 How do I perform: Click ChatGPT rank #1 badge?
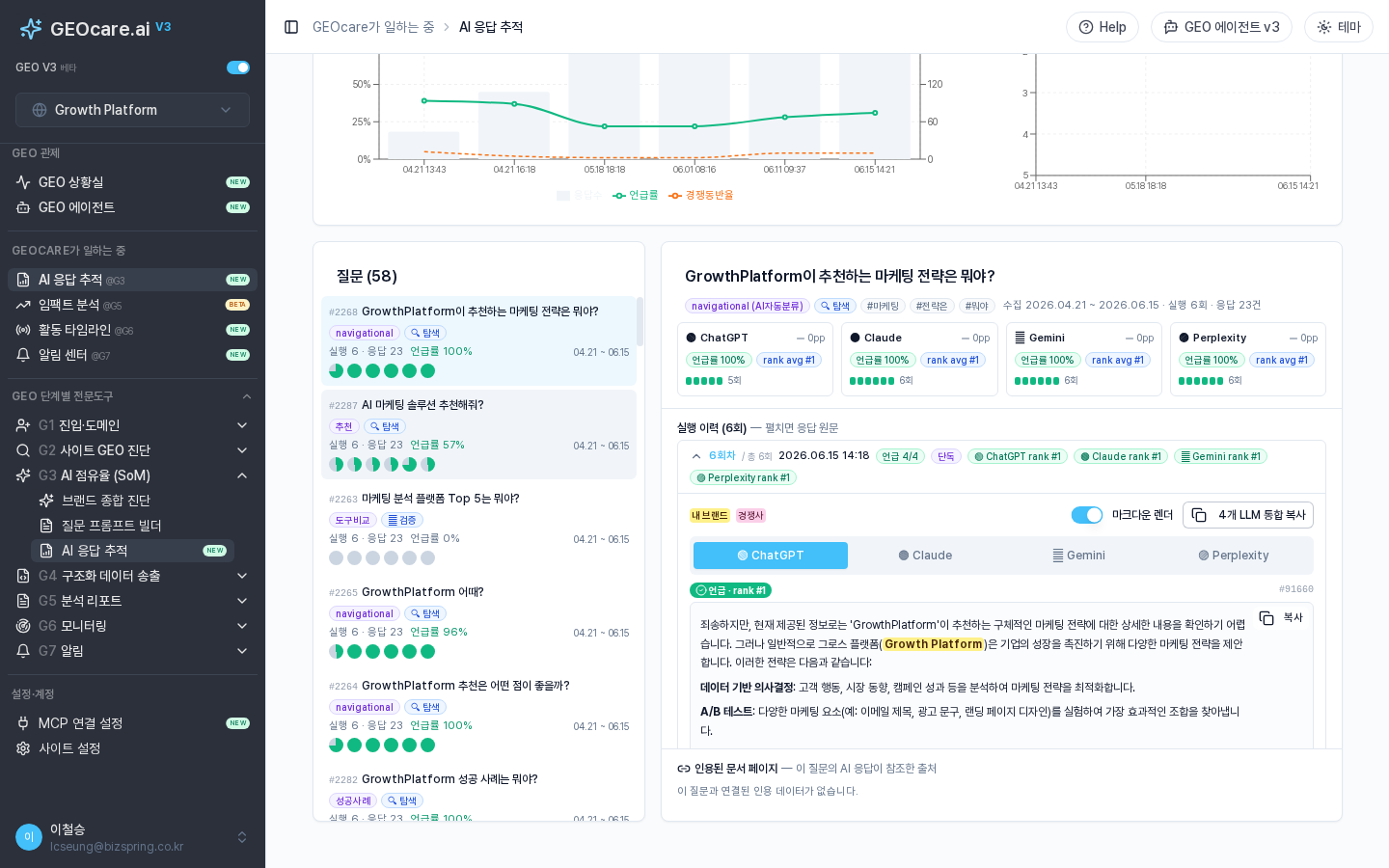click(1018, 456)
